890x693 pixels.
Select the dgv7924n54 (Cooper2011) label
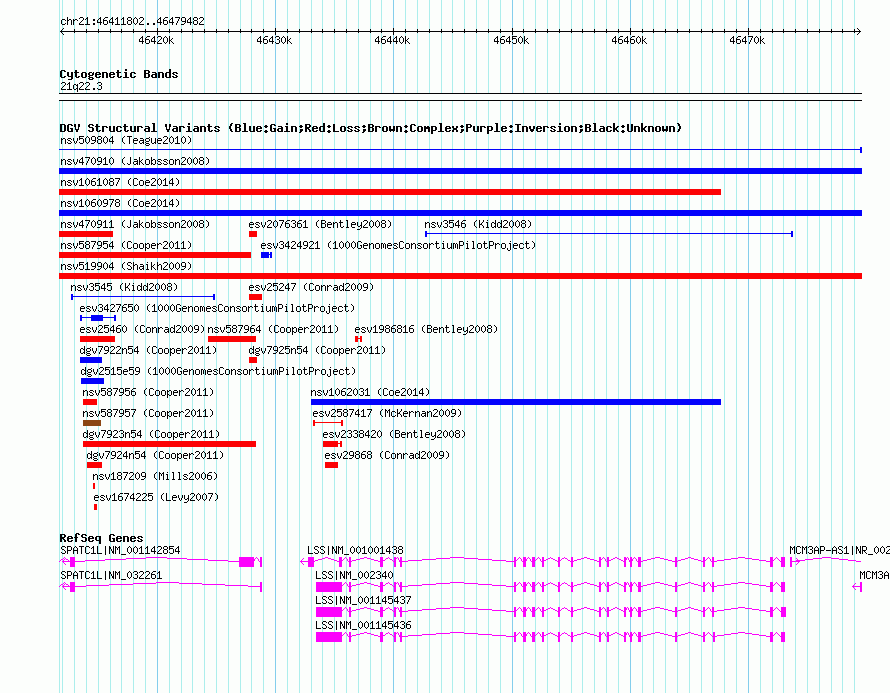tap(155, 455)
